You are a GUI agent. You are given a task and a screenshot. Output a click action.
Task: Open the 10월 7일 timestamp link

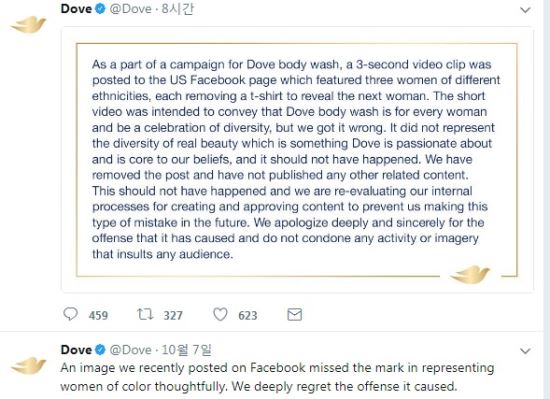186,350
